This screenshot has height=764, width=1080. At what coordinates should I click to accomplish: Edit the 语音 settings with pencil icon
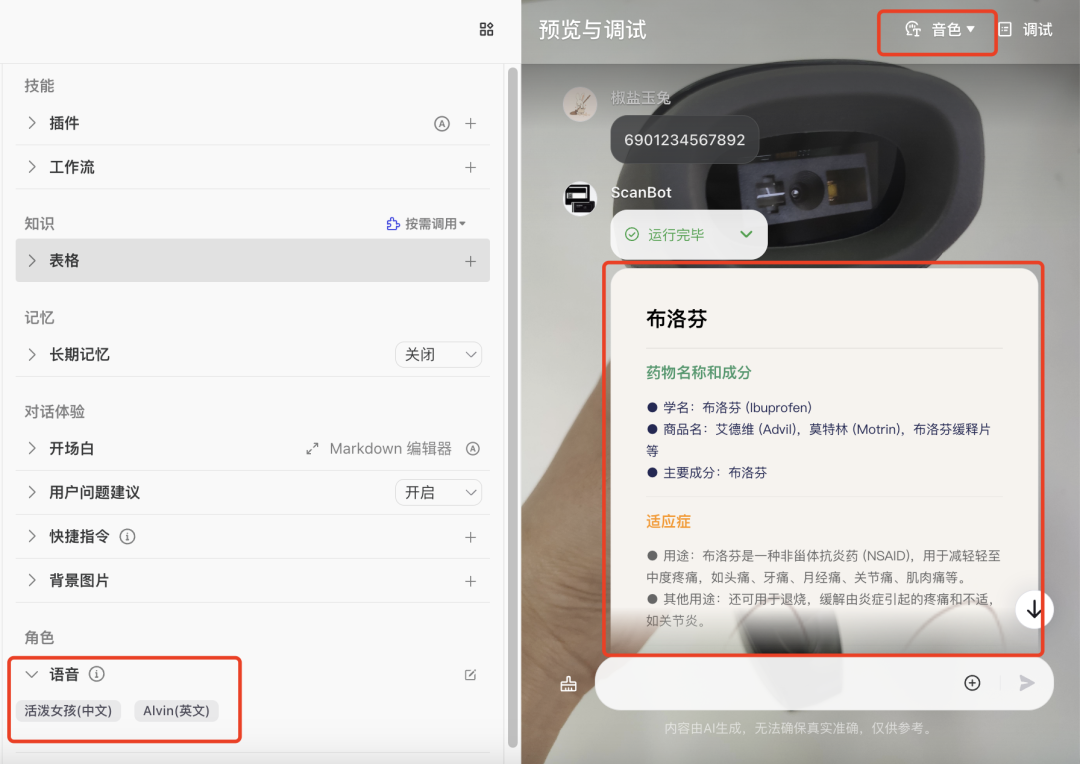[470, 674]
